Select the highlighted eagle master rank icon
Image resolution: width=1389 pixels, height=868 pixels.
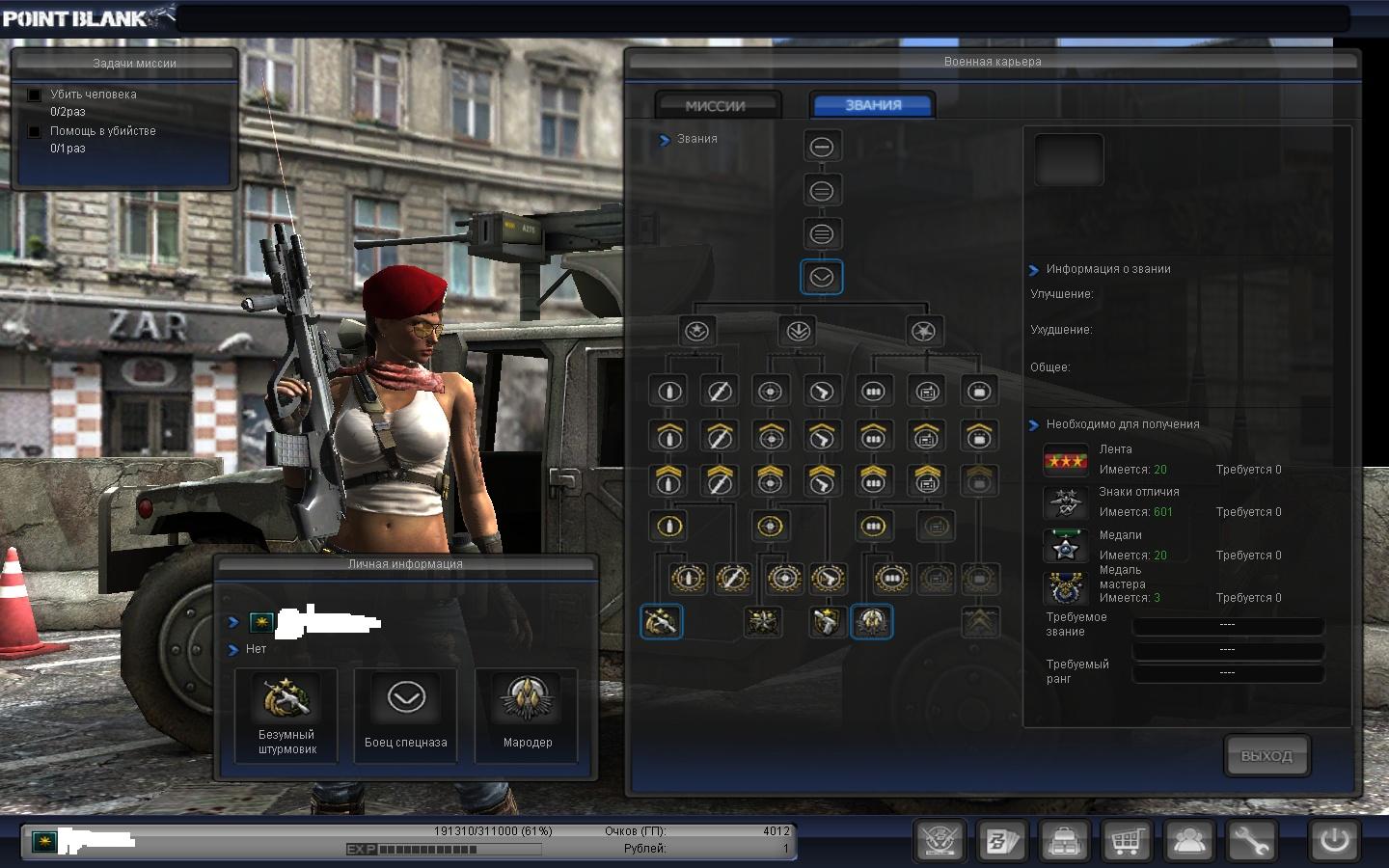(x=872, y=622)
